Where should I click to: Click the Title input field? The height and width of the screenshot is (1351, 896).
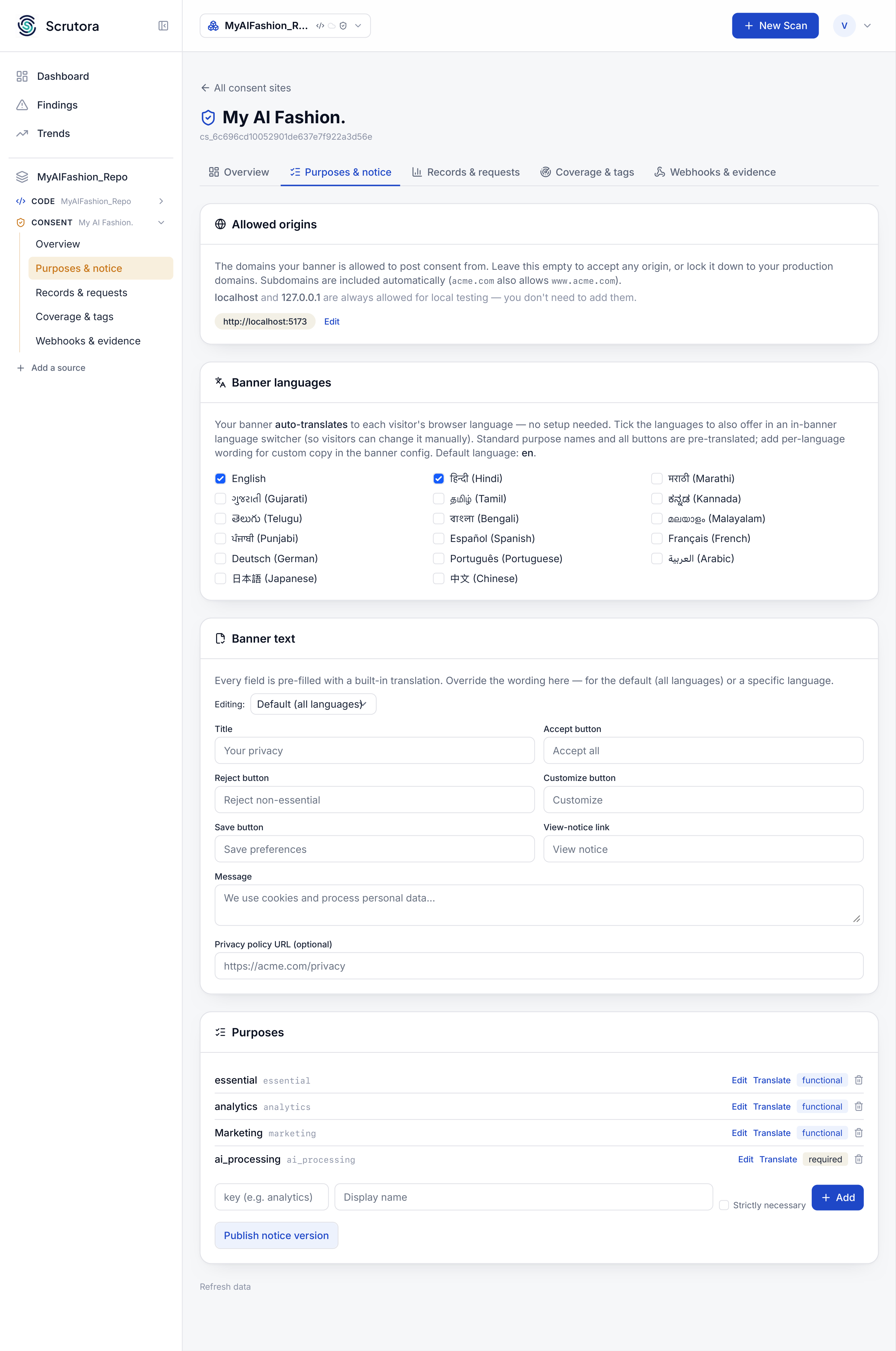coord(374,750)
